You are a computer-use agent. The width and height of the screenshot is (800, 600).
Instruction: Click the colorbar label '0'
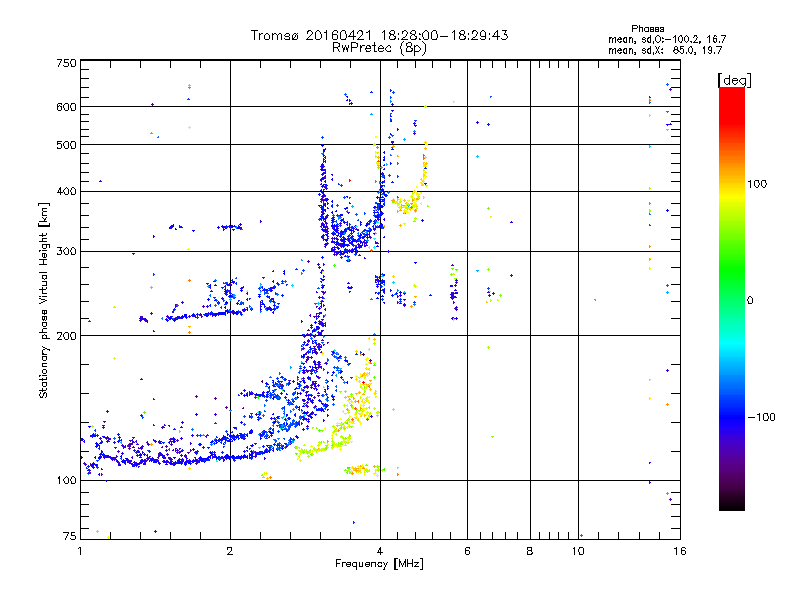pos(750,301)
